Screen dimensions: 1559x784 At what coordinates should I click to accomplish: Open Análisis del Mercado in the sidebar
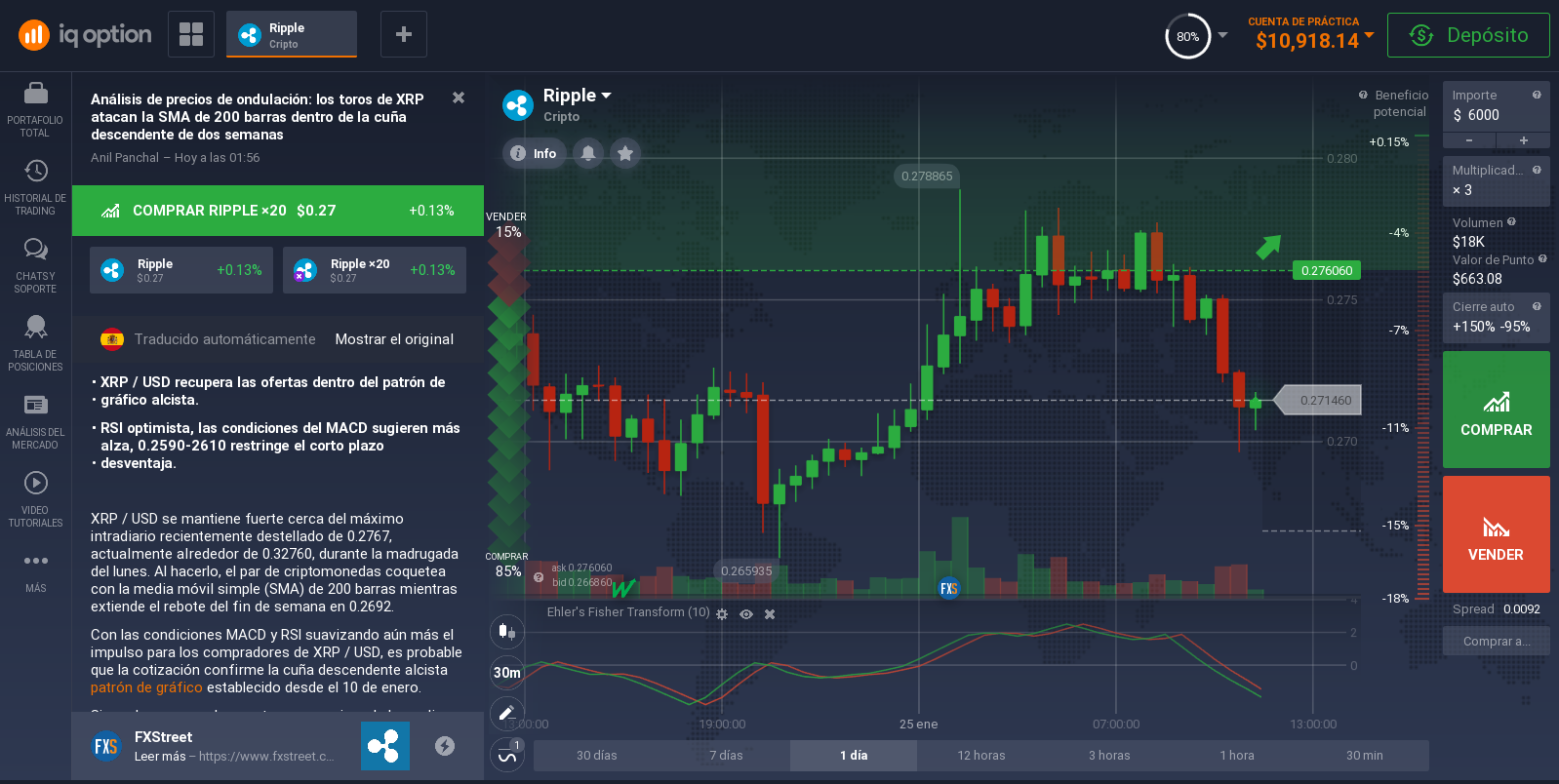[35, 422]
